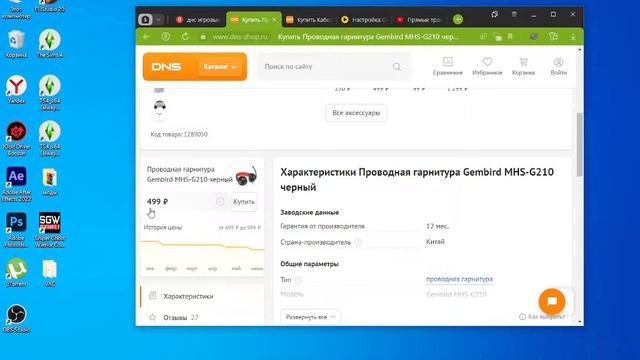Viewport: 640px width, 360px height.
Task: Click the 499 ₽ price text
Action: (158, 202)
